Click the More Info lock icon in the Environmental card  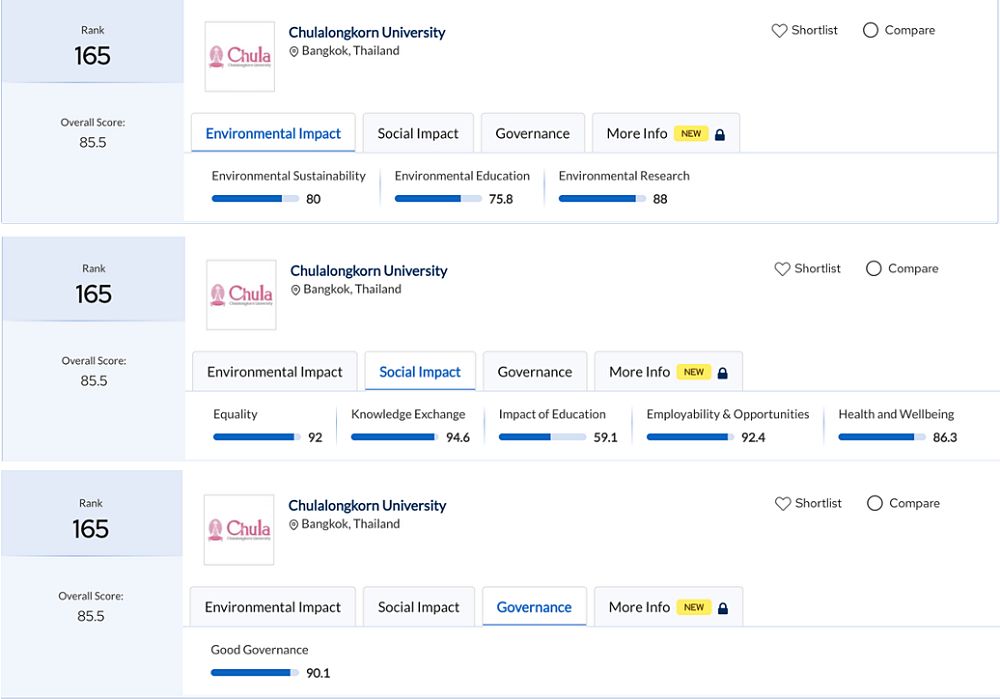tap(720, 134)
